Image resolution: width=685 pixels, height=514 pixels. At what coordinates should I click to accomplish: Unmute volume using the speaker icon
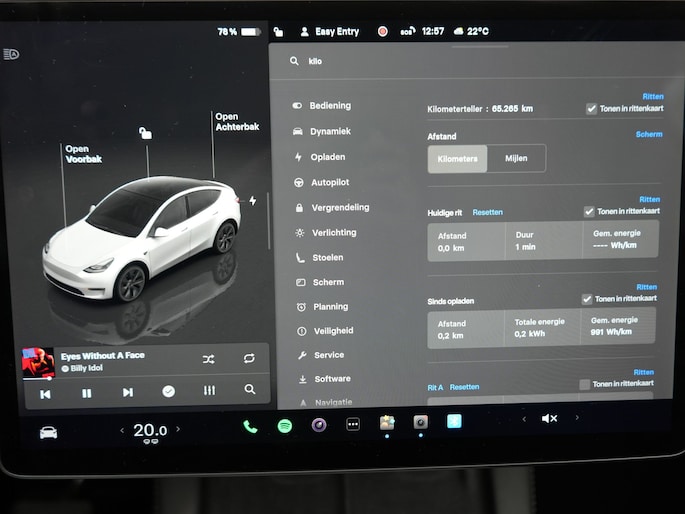pyautogui.click(x=549, y=418)
